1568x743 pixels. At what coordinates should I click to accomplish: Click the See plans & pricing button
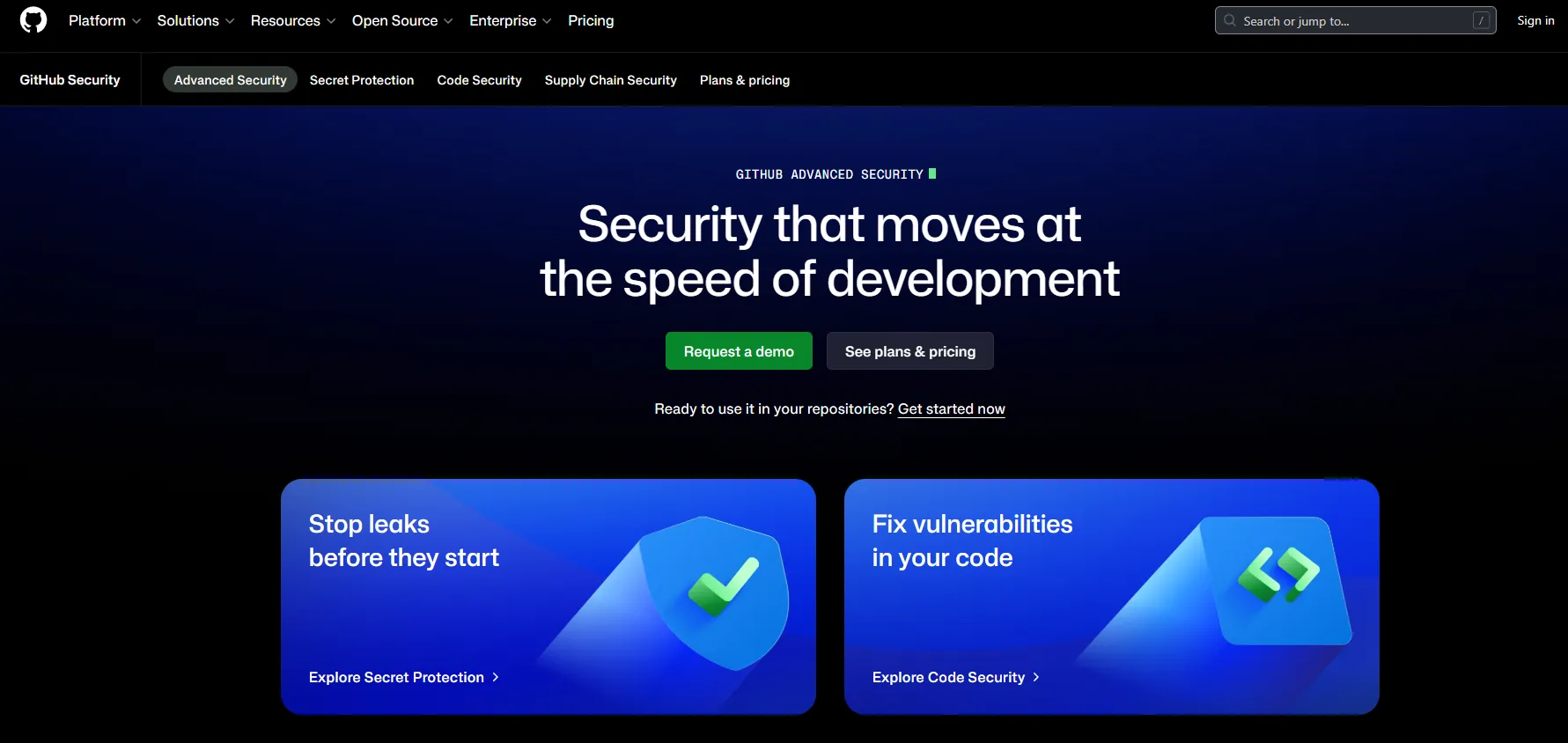click(x=910, y=351)
